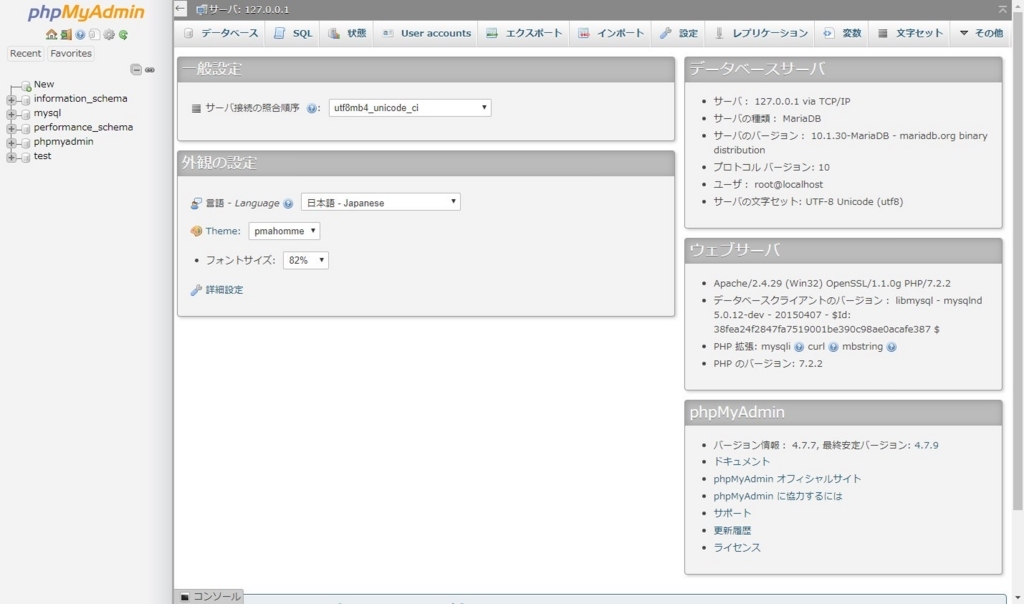Image resolution: width=1024 pixels, height=604 pixels.
Task: Click the link with main panel chain icon
Action: click(150, 69)
